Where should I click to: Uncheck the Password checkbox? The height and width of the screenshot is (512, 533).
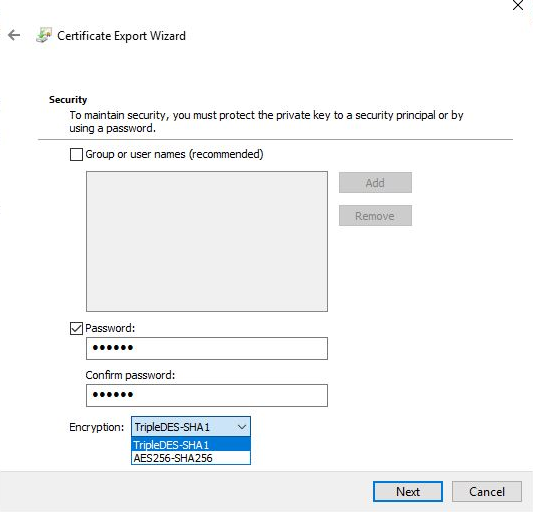pos(76,328)
